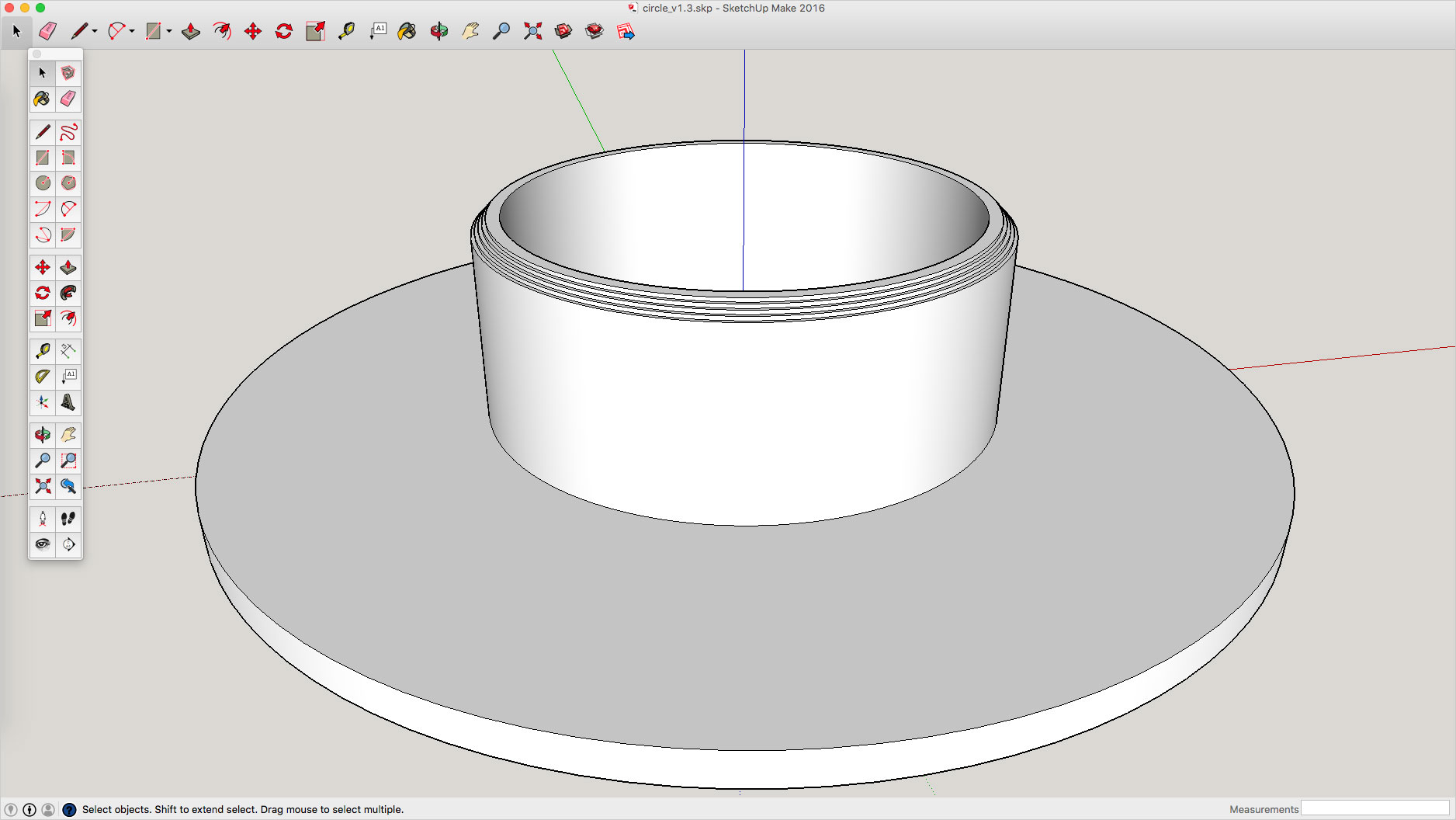
Task: Toggle the user sign-in status icon
Action: [48, 809]
